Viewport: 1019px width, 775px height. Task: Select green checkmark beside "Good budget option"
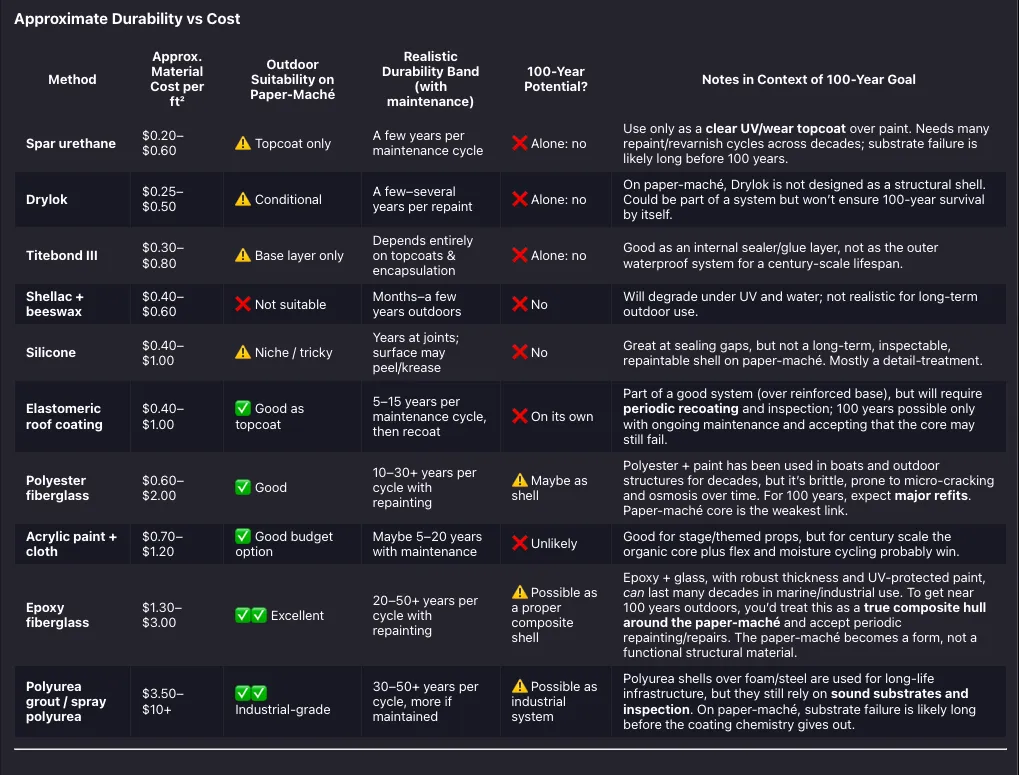click(243, 537)
